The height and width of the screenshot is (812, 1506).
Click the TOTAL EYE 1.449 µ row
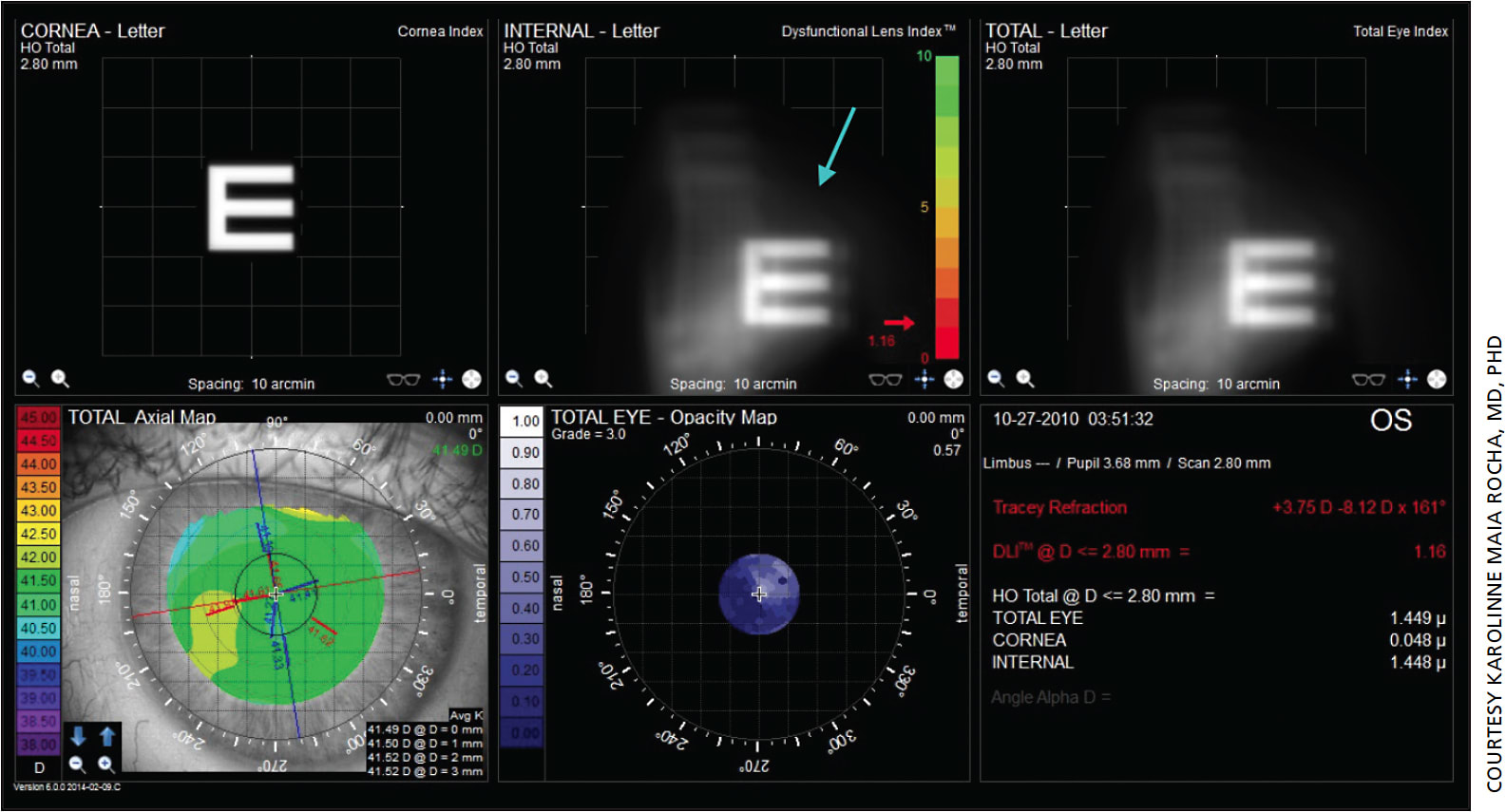[x=1219, y=618]
